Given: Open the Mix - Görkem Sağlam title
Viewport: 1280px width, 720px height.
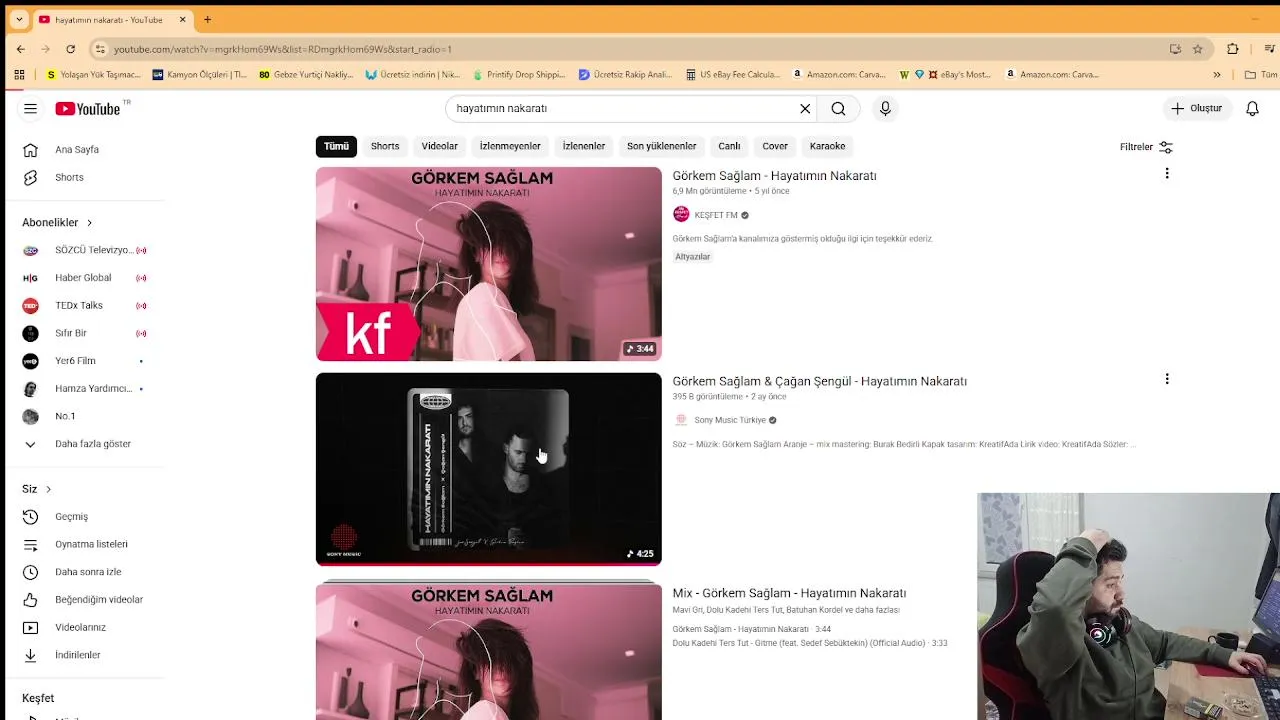Looking at the screenshot, I should tap(789, 593).
